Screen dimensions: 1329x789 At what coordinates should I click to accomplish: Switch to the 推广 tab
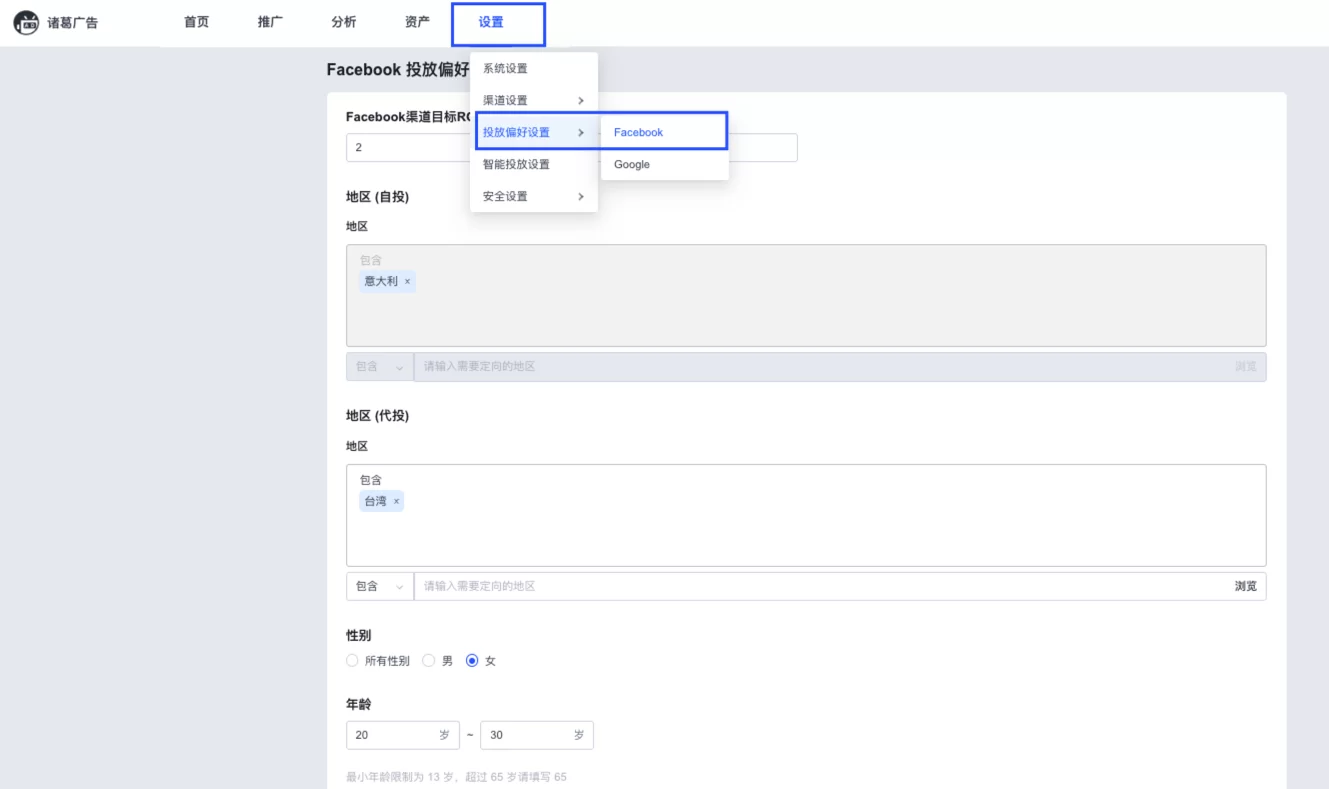[x=270, y=22]
